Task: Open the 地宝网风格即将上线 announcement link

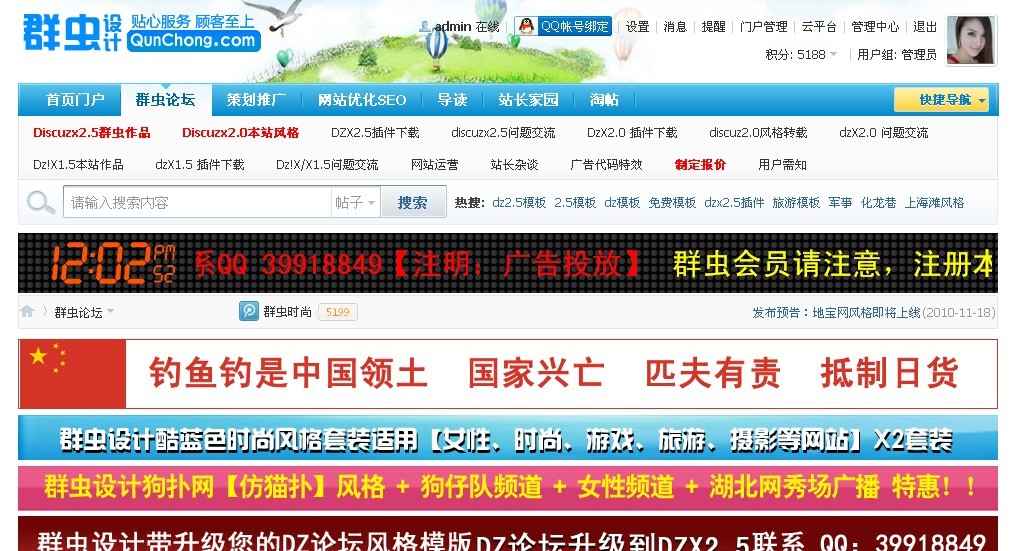Action: pyautogui.click(x=866, y=313)
